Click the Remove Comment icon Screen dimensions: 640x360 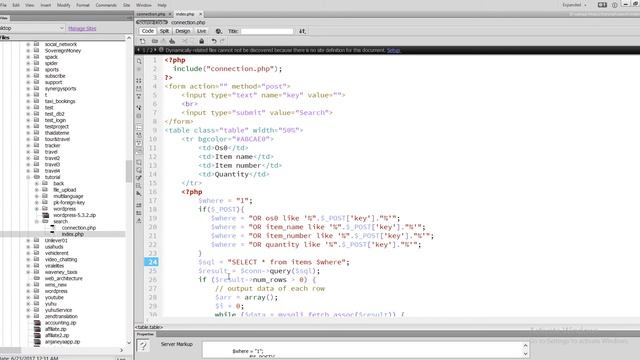139,170
